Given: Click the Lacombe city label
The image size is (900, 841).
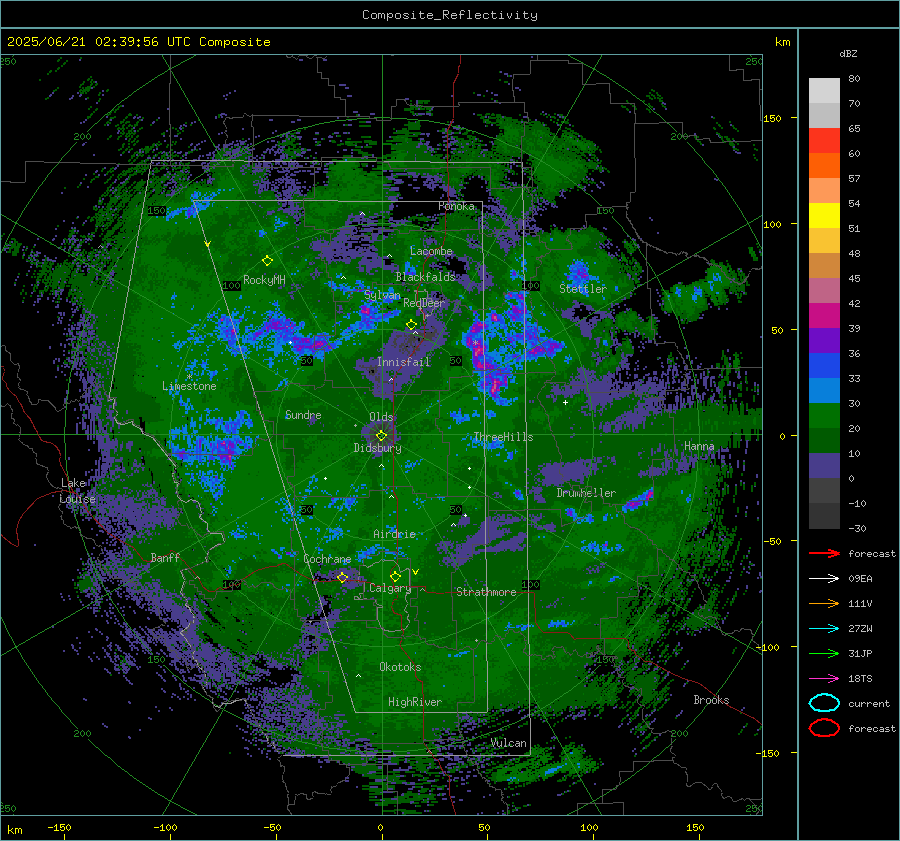Looking at the screenshot, I should coord(431,251).
